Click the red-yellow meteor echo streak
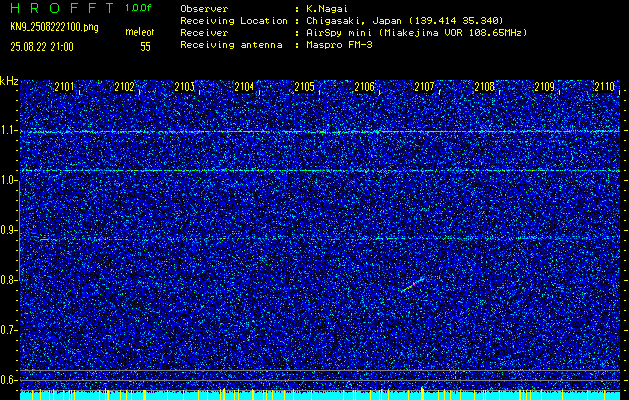Image resolution: width=629 pixels, height=400 pixels. (x=412, y=284)
